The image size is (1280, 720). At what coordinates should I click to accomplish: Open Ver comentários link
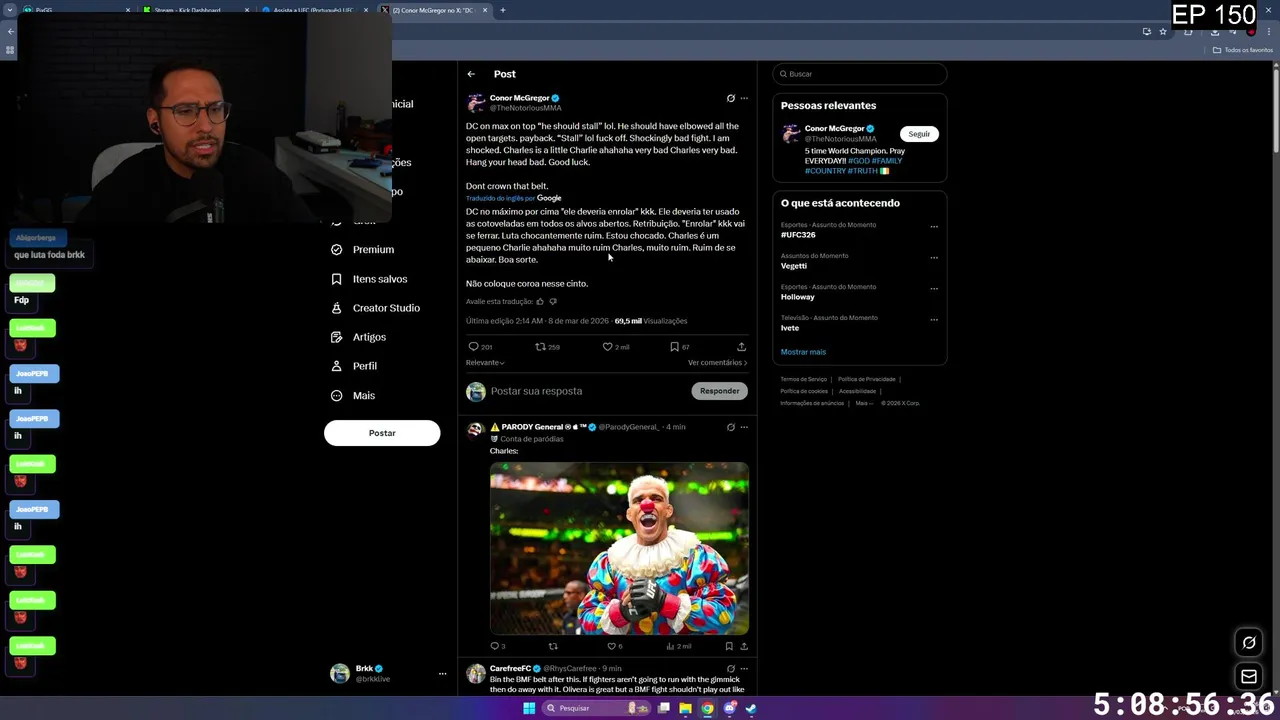click(717, 363)
